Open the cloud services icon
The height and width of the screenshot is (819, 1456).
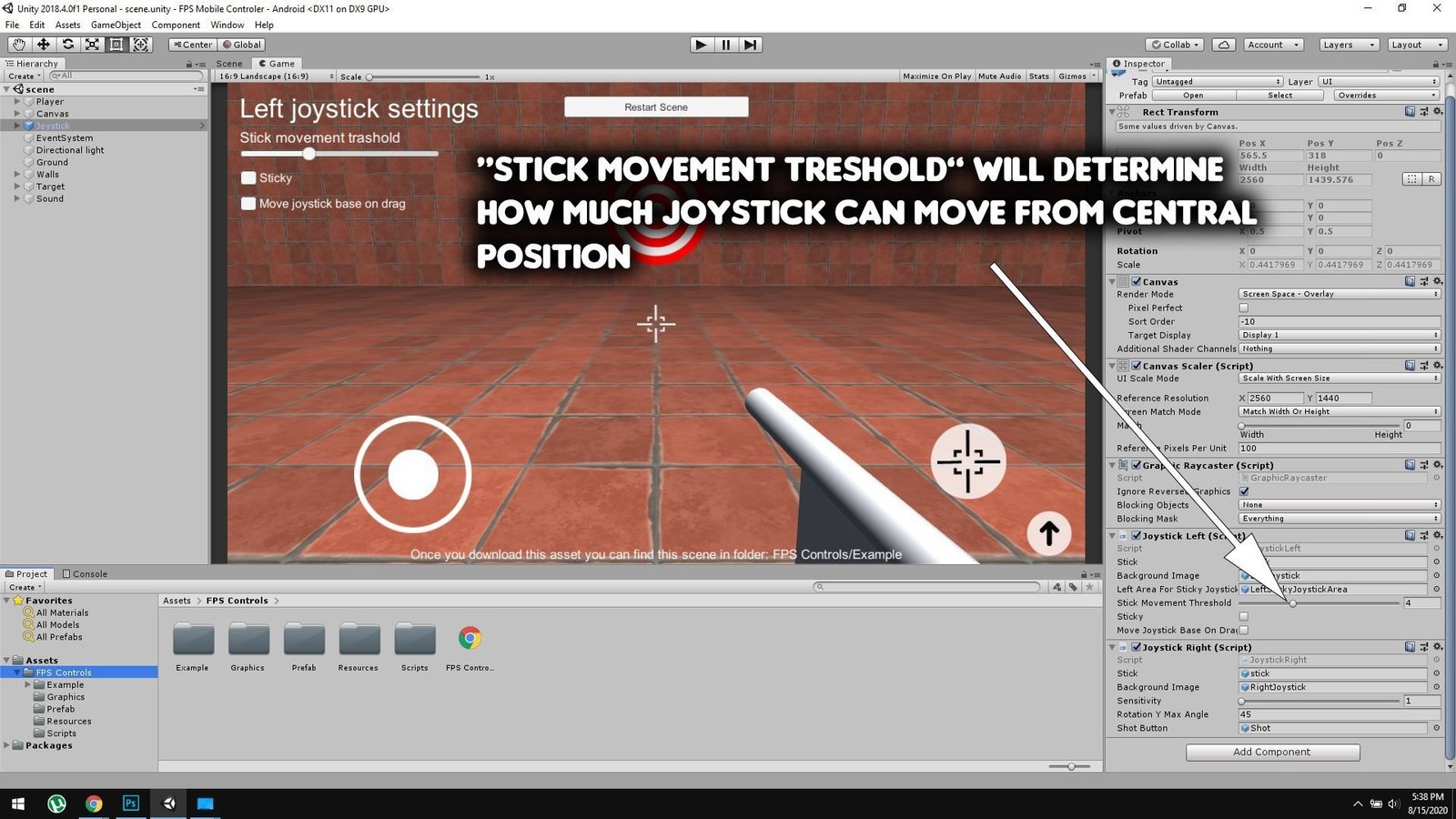tap(1224, 45)
